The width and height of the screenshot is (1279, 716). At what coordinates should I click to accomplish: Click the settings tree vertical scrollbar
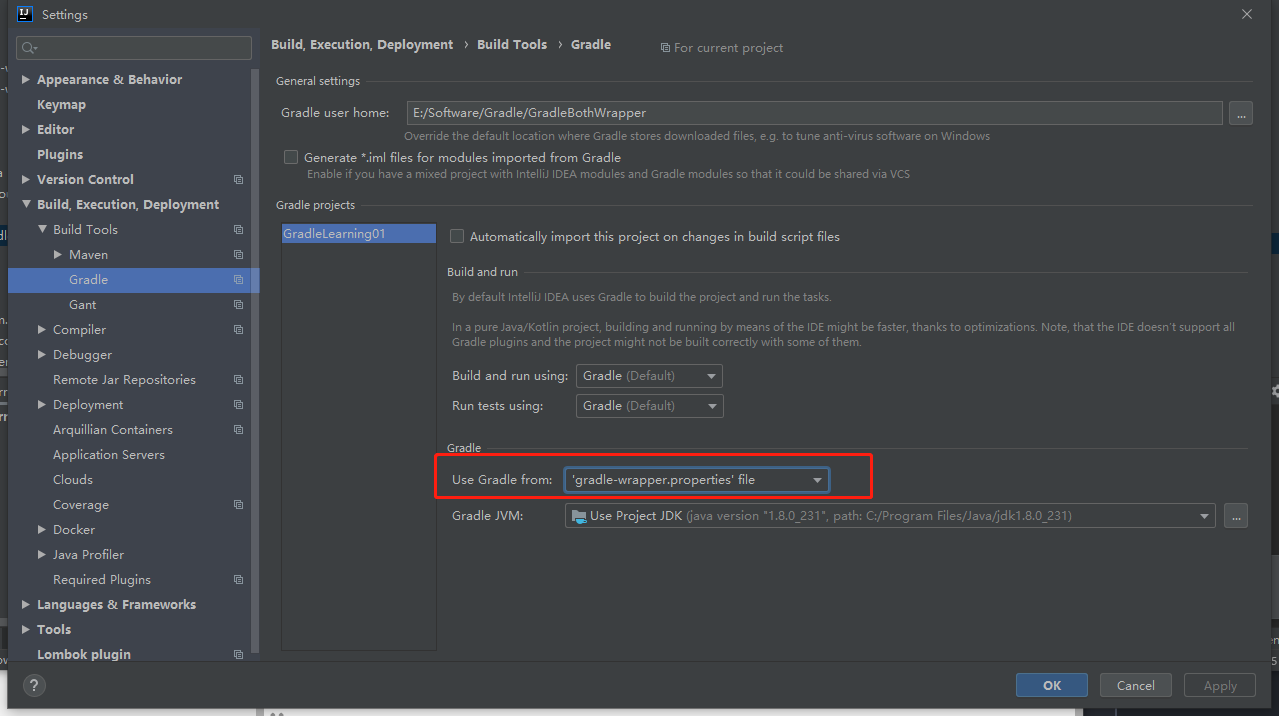point(256,360)
